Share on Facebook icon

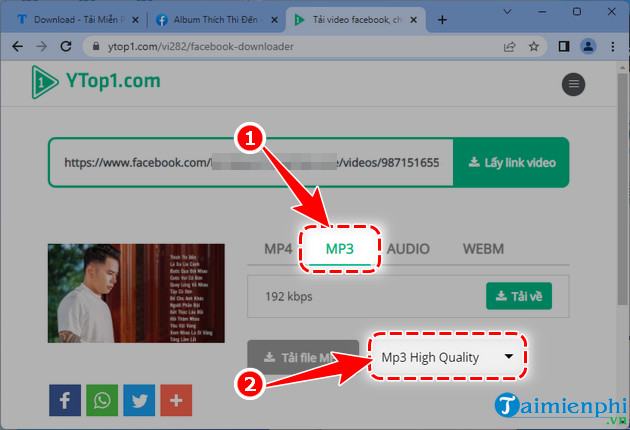pos(65,400)
